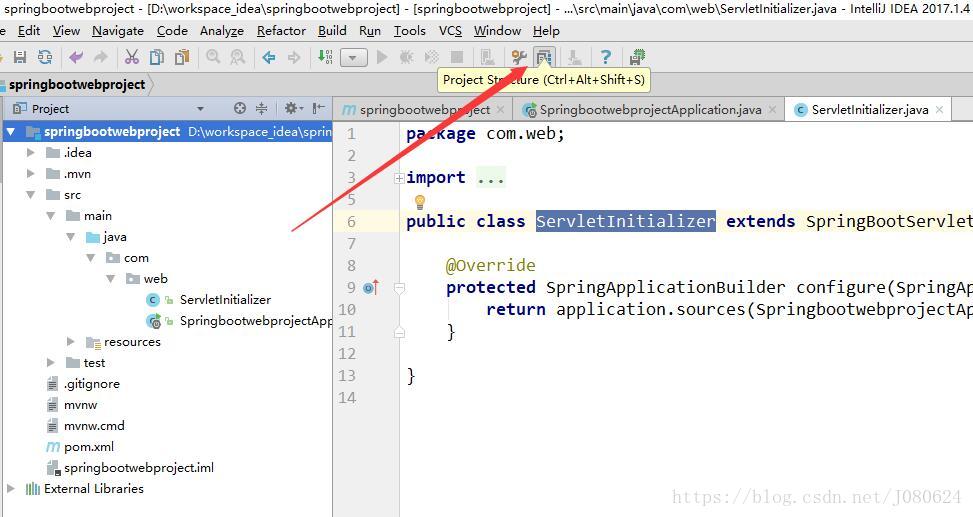Collapse the springbootwebproject root node
Image resolution: width=973 pixels, height=517 pixels.
tap(11, 132)
